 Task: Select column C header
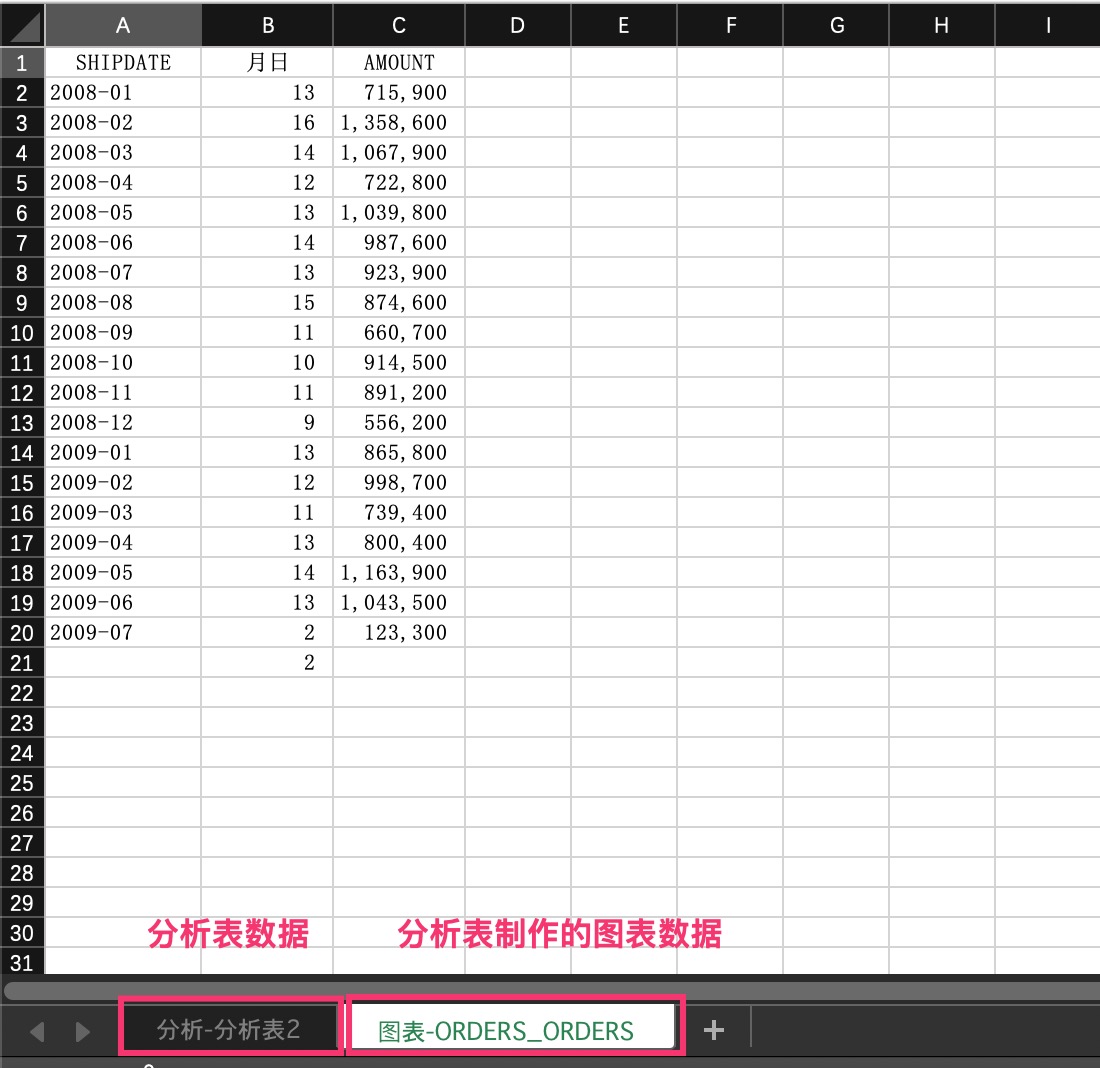pyautogui.click(x=398, y=25)
